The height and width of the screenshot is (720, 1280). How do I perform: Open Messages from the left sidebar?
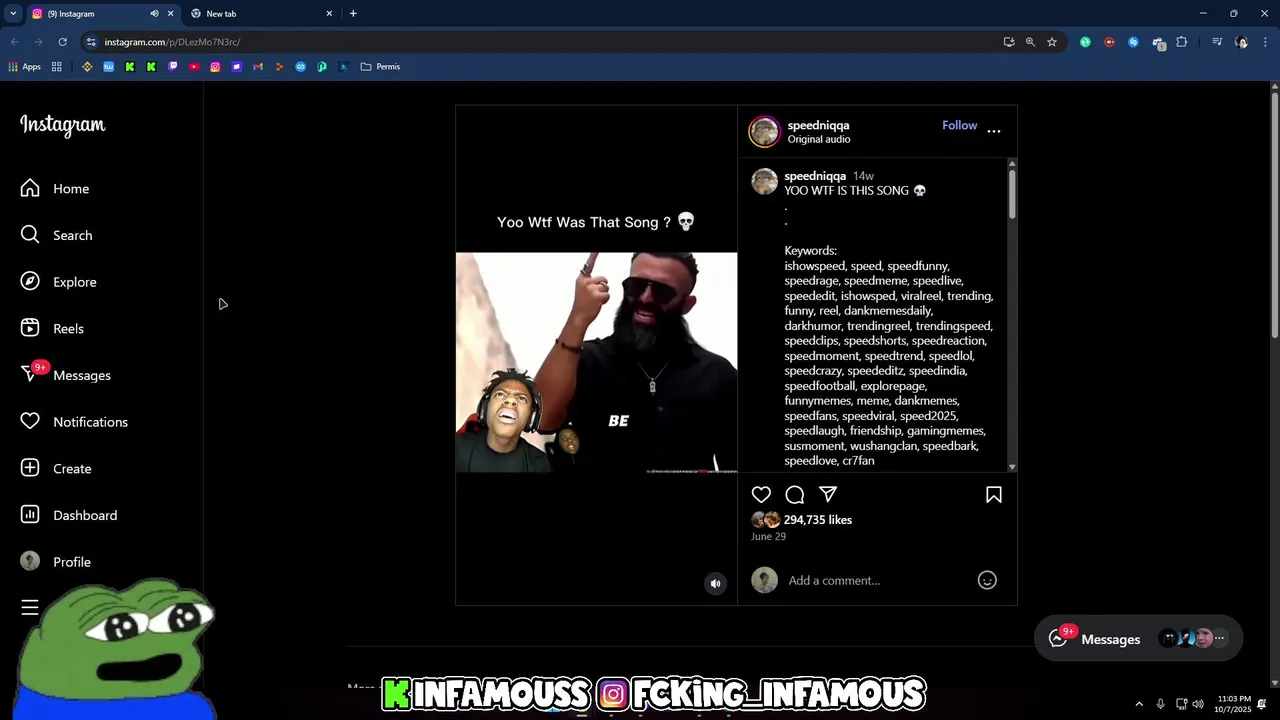(x=67, y=375)
